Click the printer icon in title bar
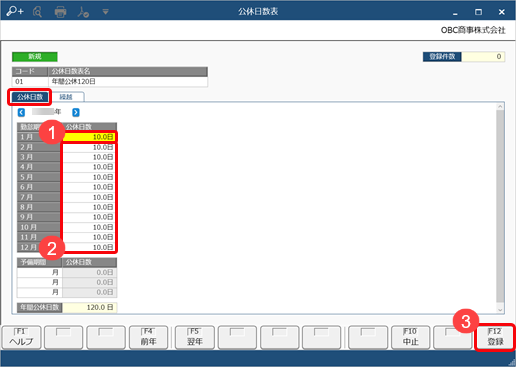This screenshot has width=516, height=367. tap(60, 12)
